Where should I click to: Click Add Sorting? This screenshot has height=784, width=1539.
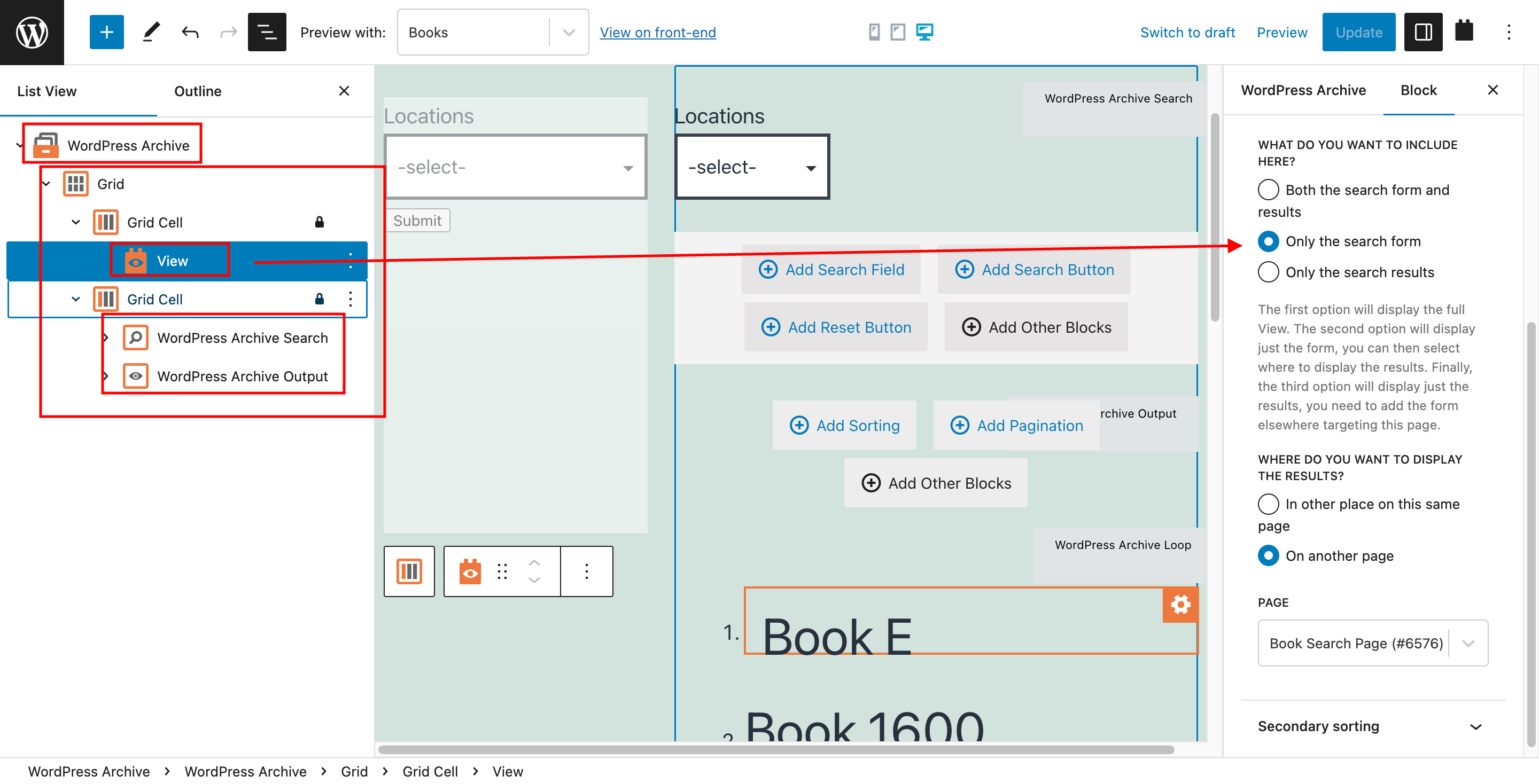click(x=844, y=425)
